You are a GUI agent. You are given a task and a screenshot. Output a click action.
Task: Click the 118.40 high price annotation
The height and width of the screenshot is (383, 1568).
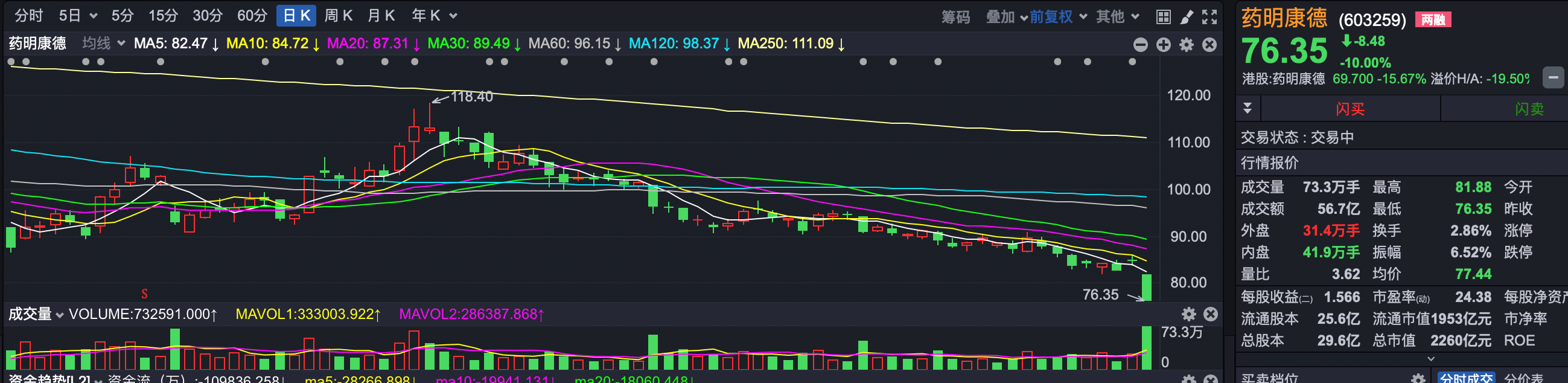click(x=472, y=97)
